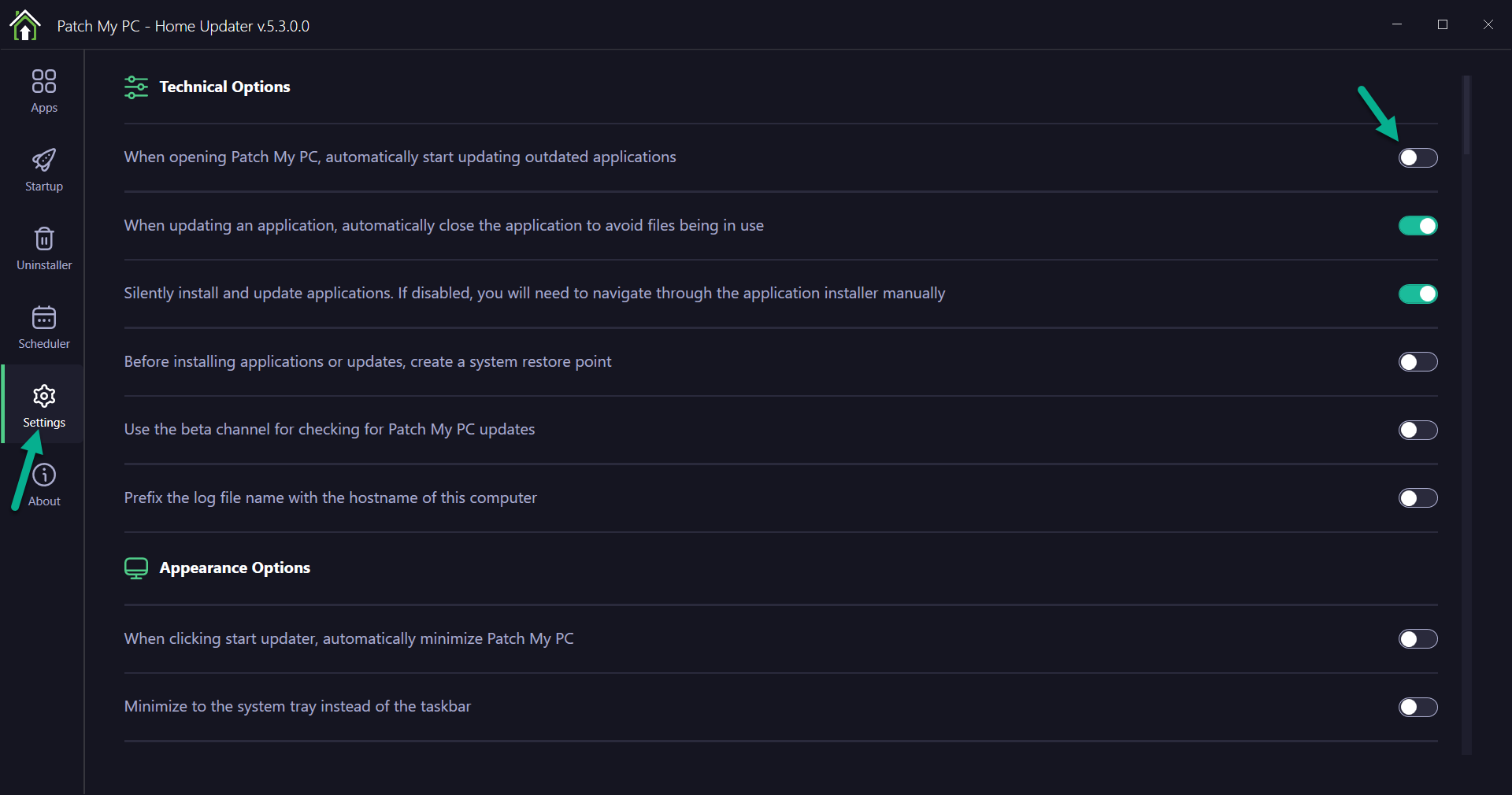Enable hostname prefix for log file
Viewport: 1512px width, 795px height.
coord(1417,498)
